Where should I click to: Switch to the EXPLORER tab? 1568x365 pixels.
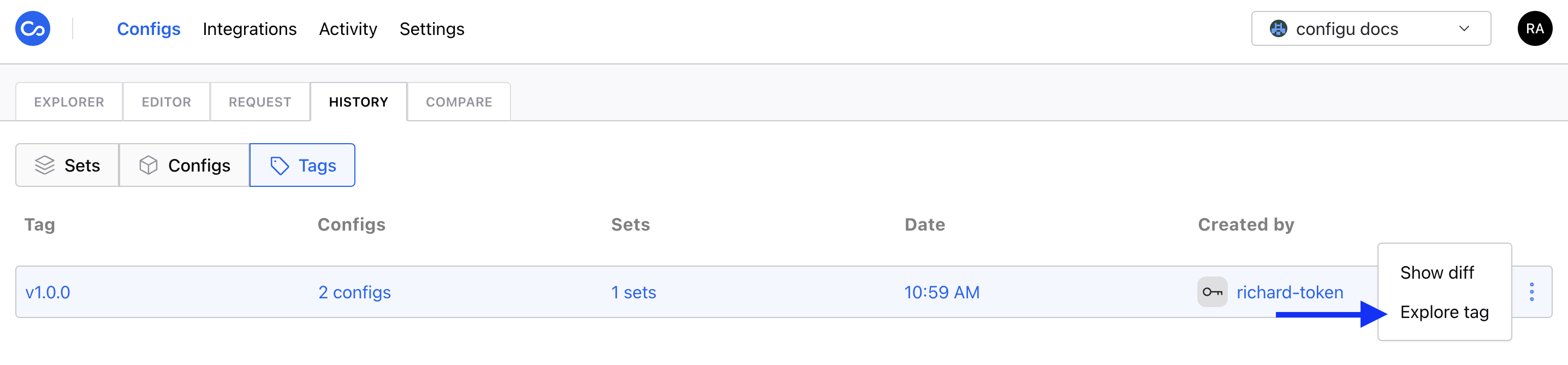(x=69, y=102)
